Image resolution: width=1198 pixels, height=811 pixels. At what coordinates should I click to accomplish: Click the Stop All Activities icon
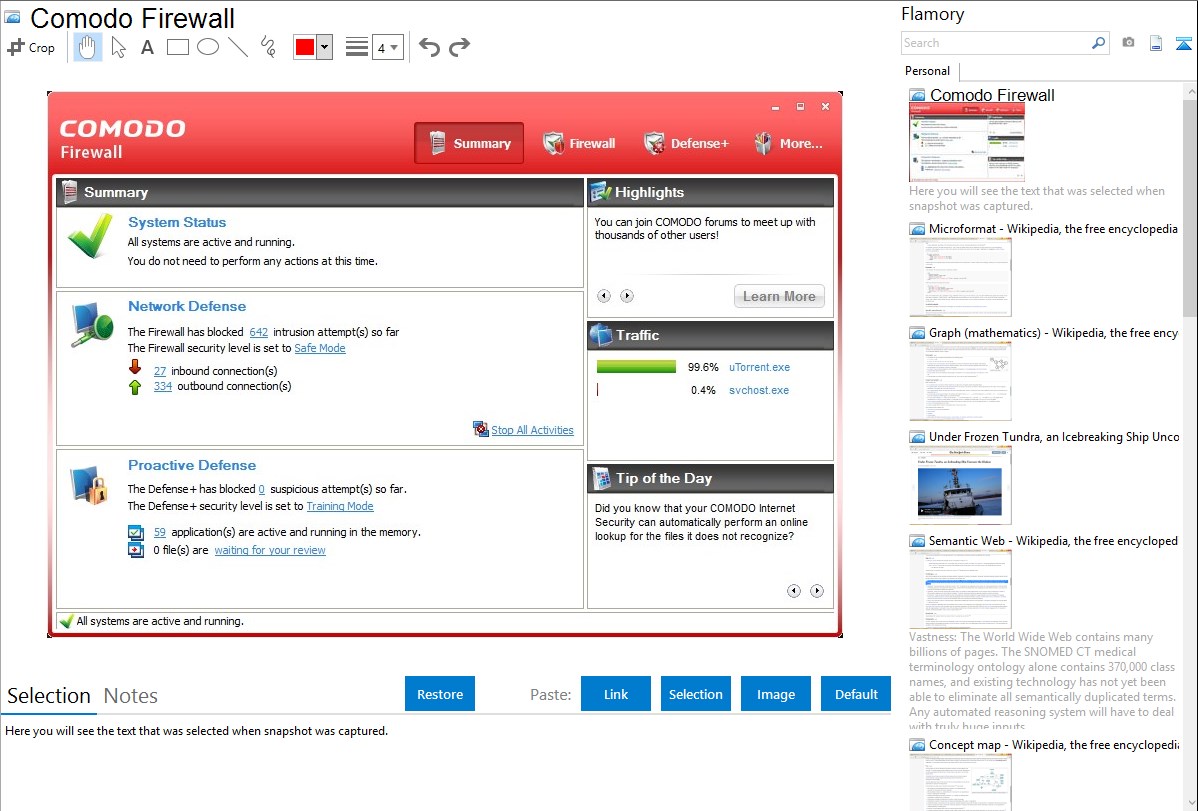pyautogui.click(x=481, y=430)
